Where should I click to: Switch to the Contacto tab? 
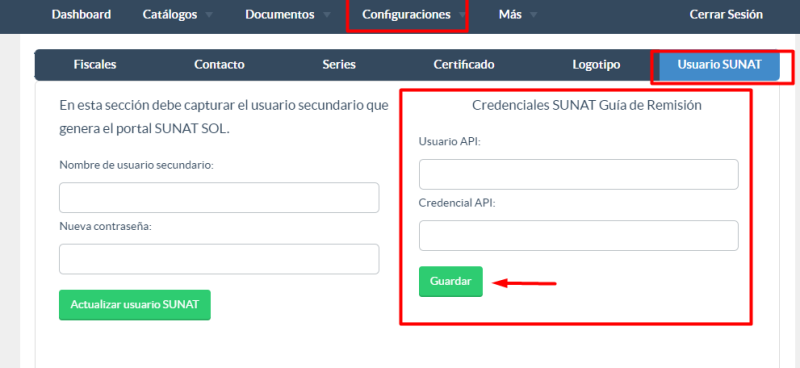point(219,65)
